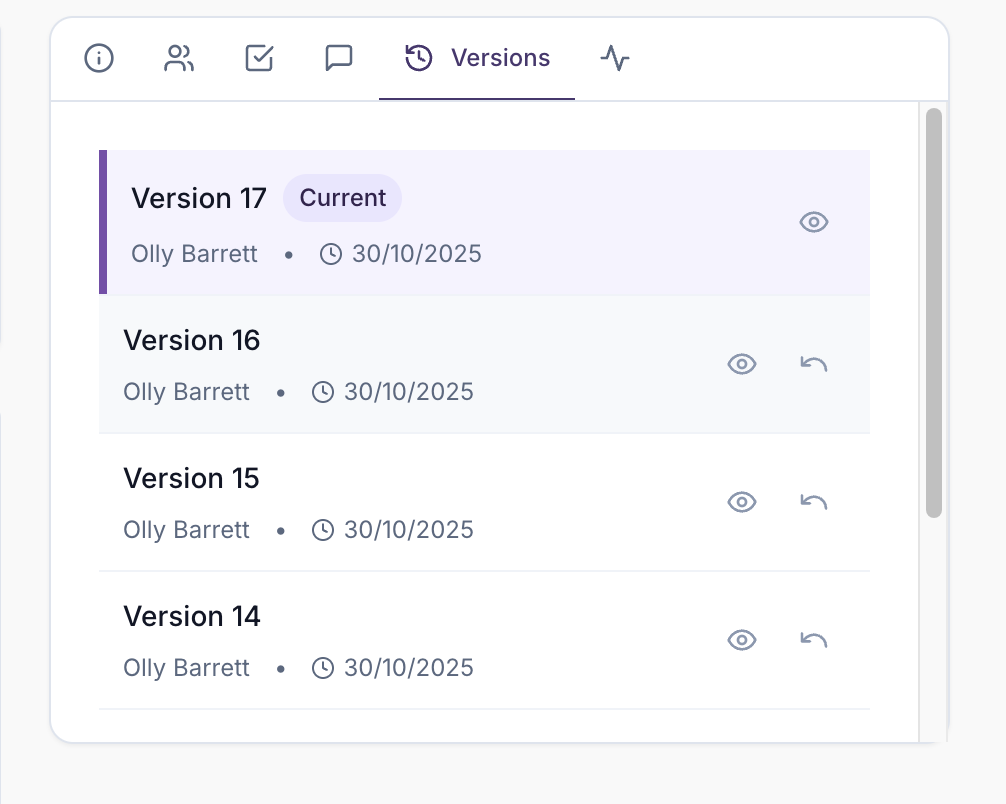
Task: Click Olly Barrett under Version 17
Action: click(x=194, y=253)
